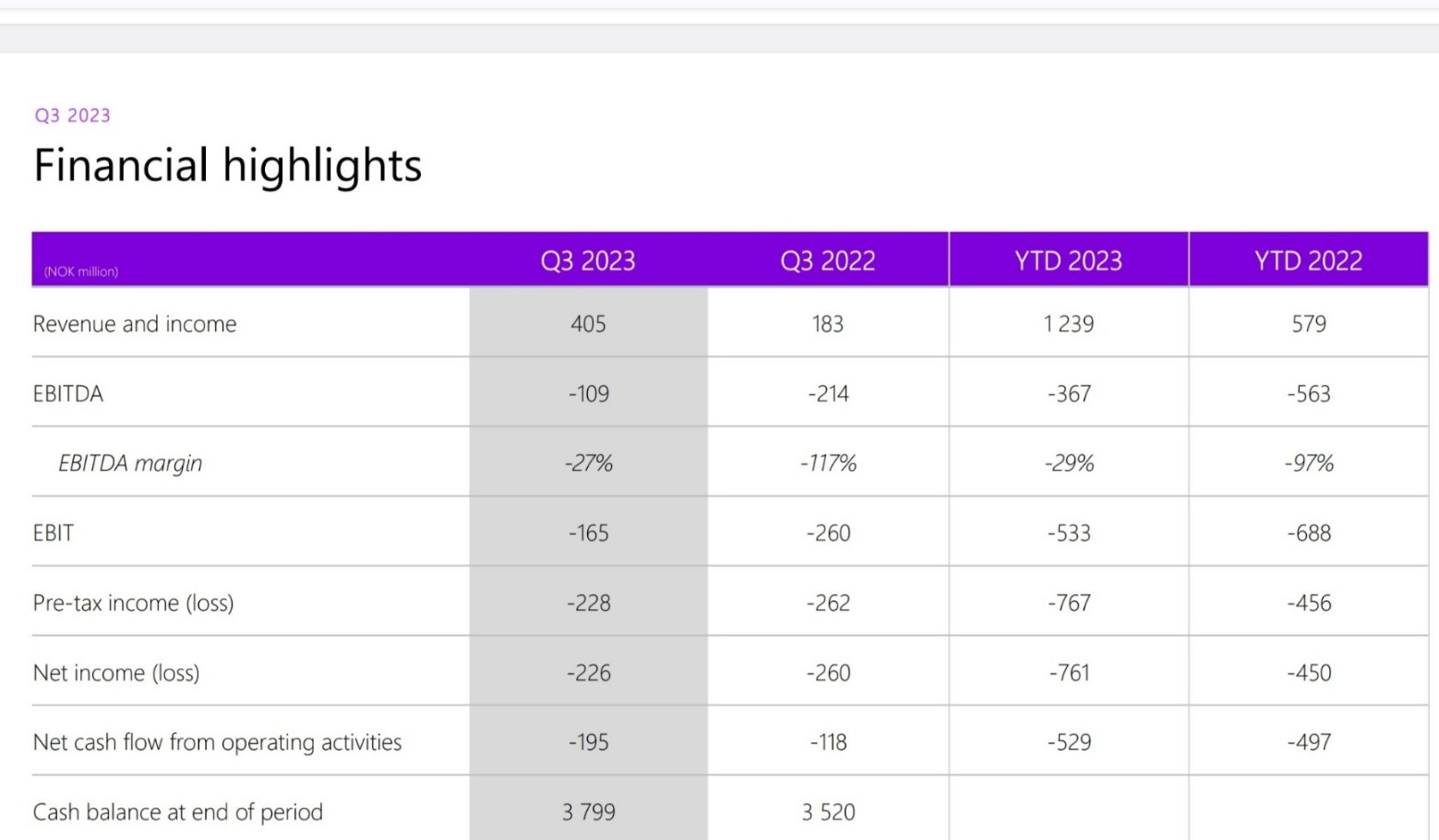Click the Net income (loss) label

(x=116, y=673)
